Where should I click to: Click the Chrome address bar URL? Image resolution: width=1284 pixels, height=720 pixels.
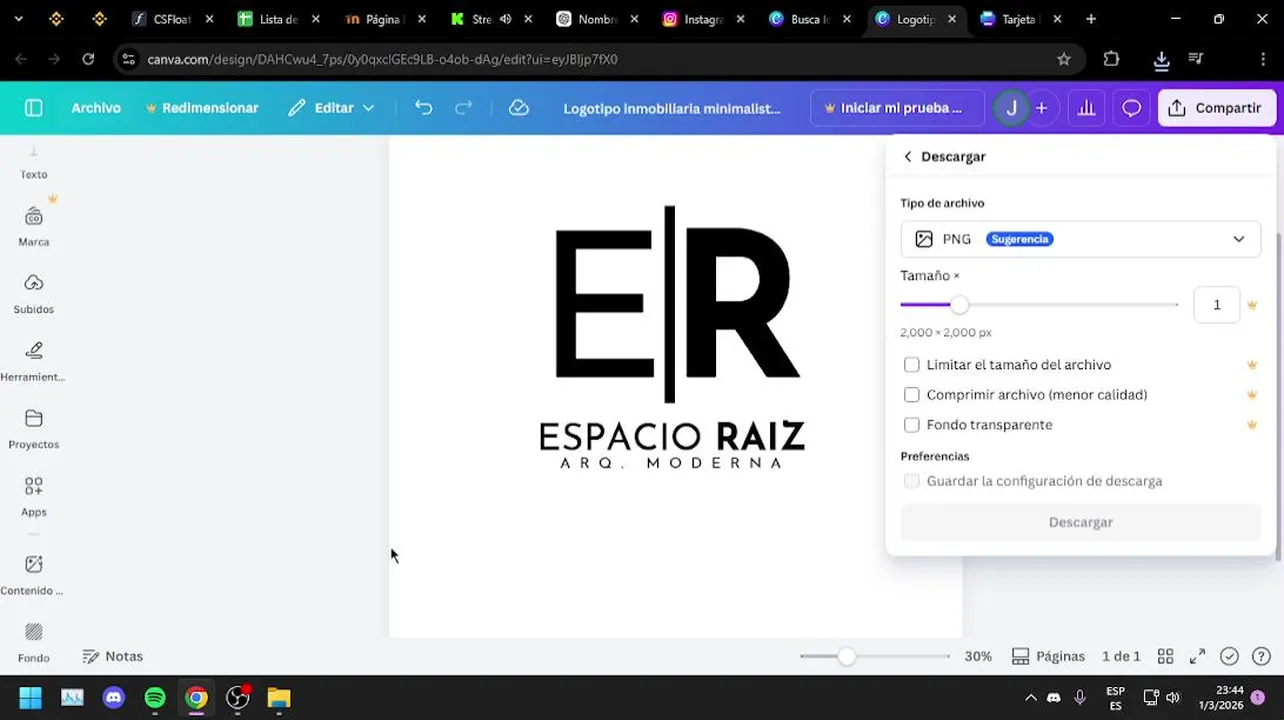pos(382,59)
